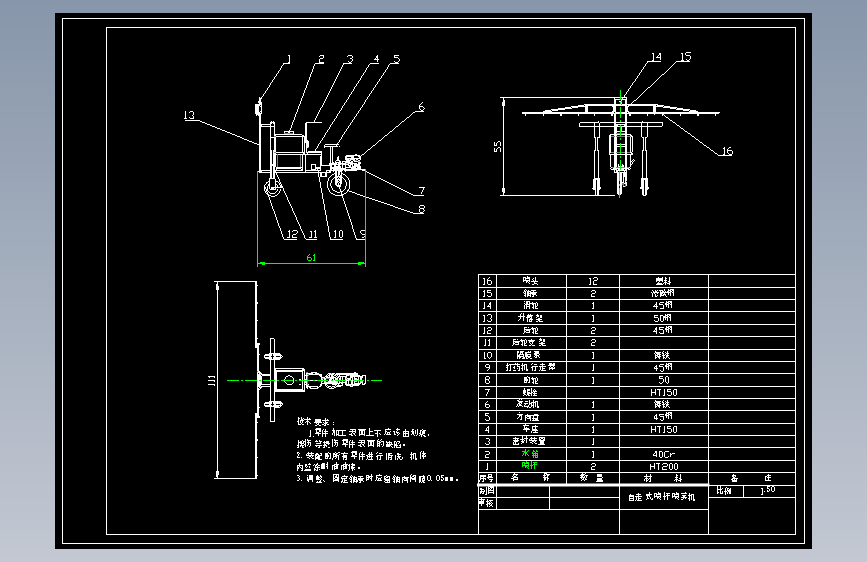This screenshot has height=562, width=867.
Task: Click callout number 14 on the front view
Action: point(656,57)
